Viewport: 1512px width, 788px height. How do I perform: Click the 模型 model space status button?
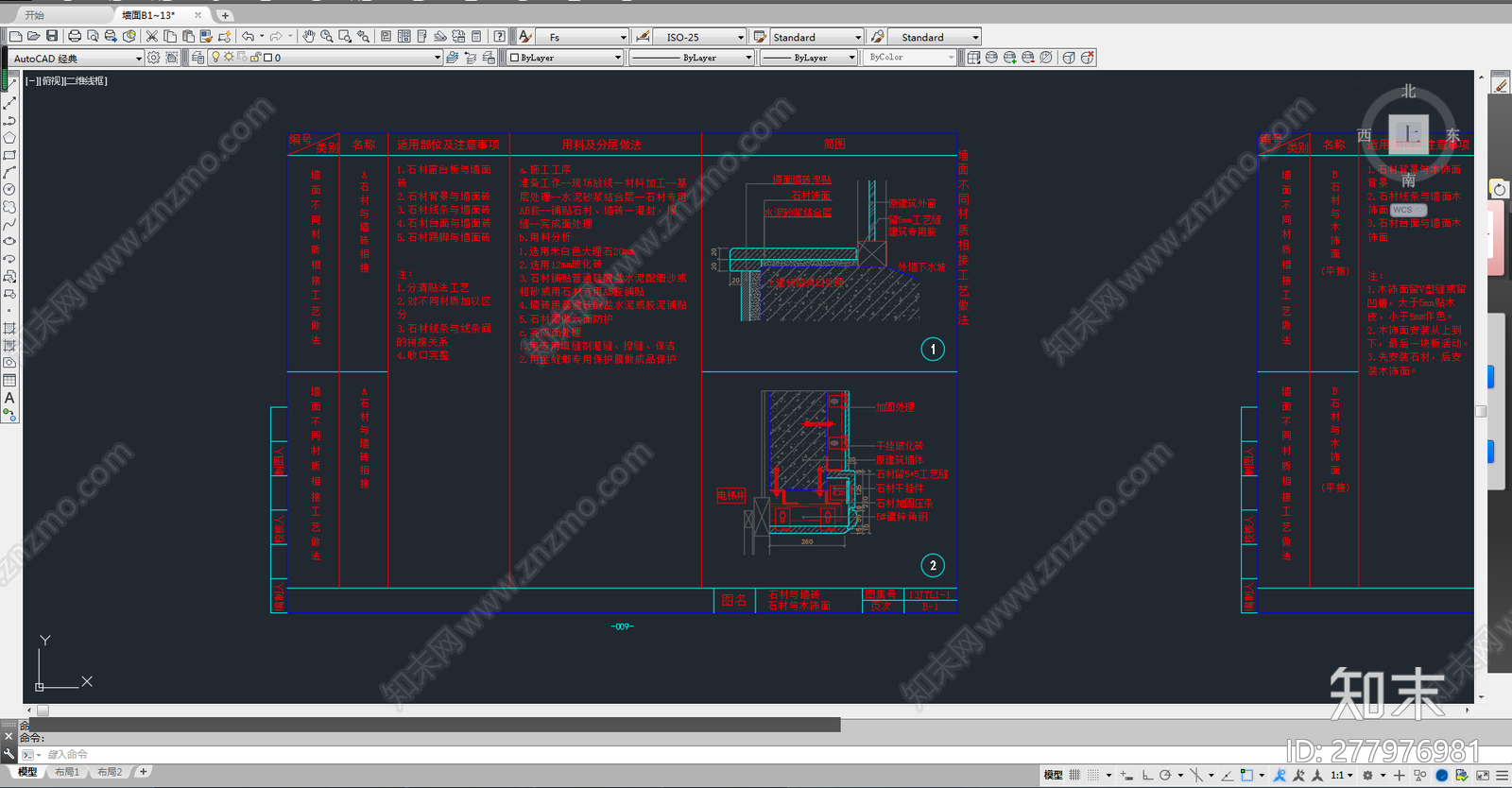1053,775
